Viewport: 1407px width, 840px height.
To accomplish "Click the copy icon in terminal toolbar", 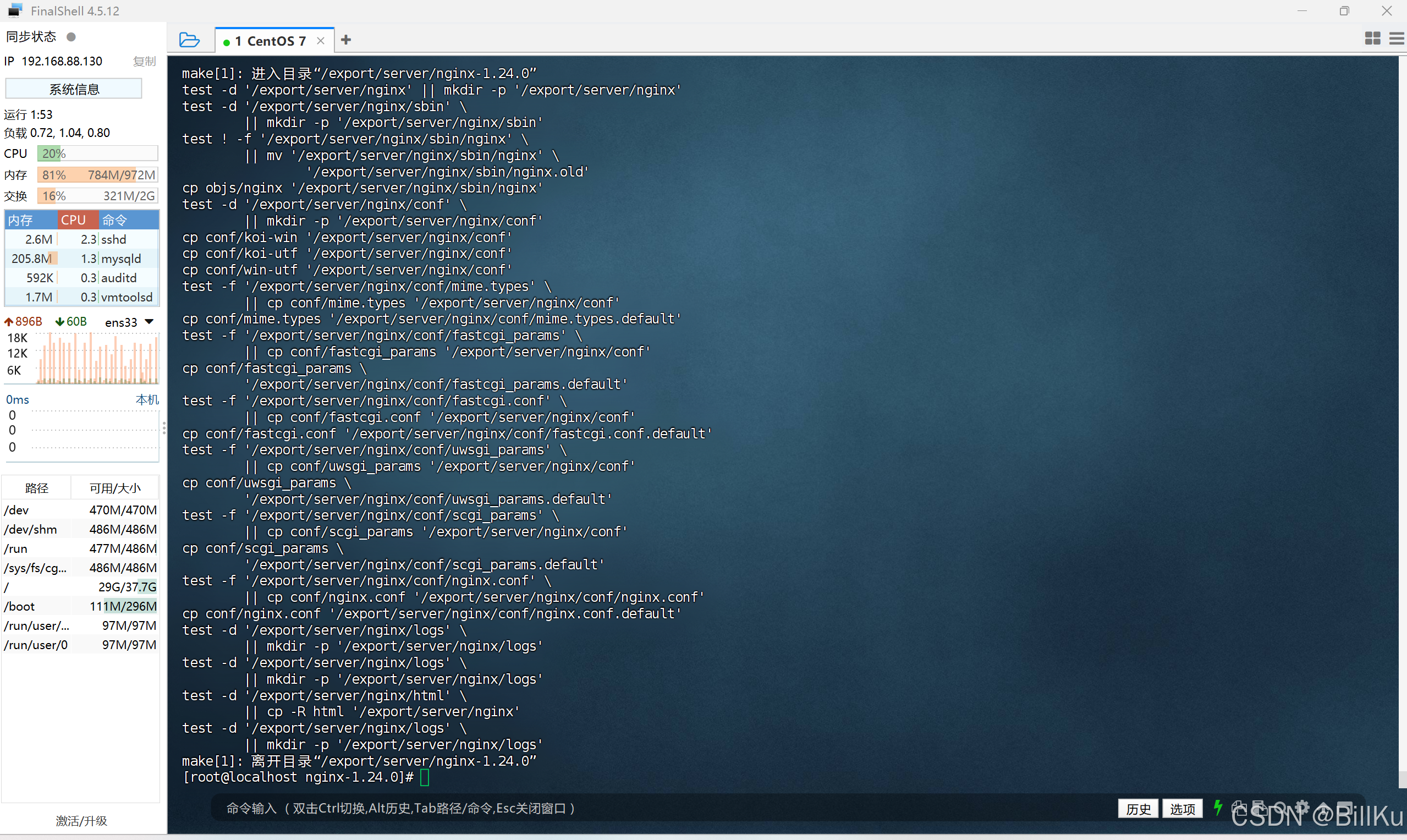I will [1239, 808].
